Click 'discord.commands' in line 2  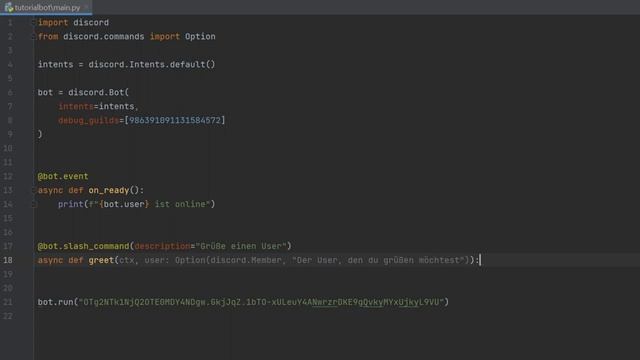tap(104, 37)
